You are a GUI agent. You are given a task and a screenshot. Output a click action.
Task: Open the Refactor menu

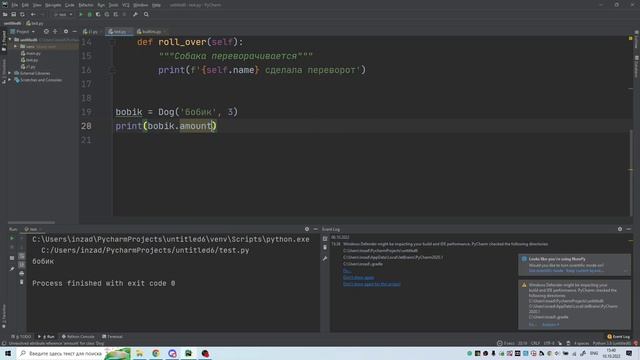coord(86,5)
